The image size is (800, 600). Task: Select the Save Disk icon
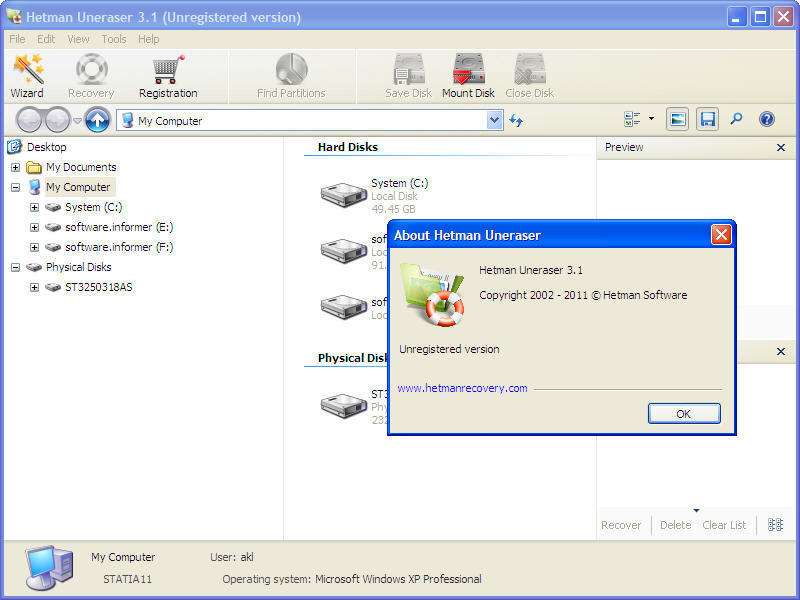point(406,72)
